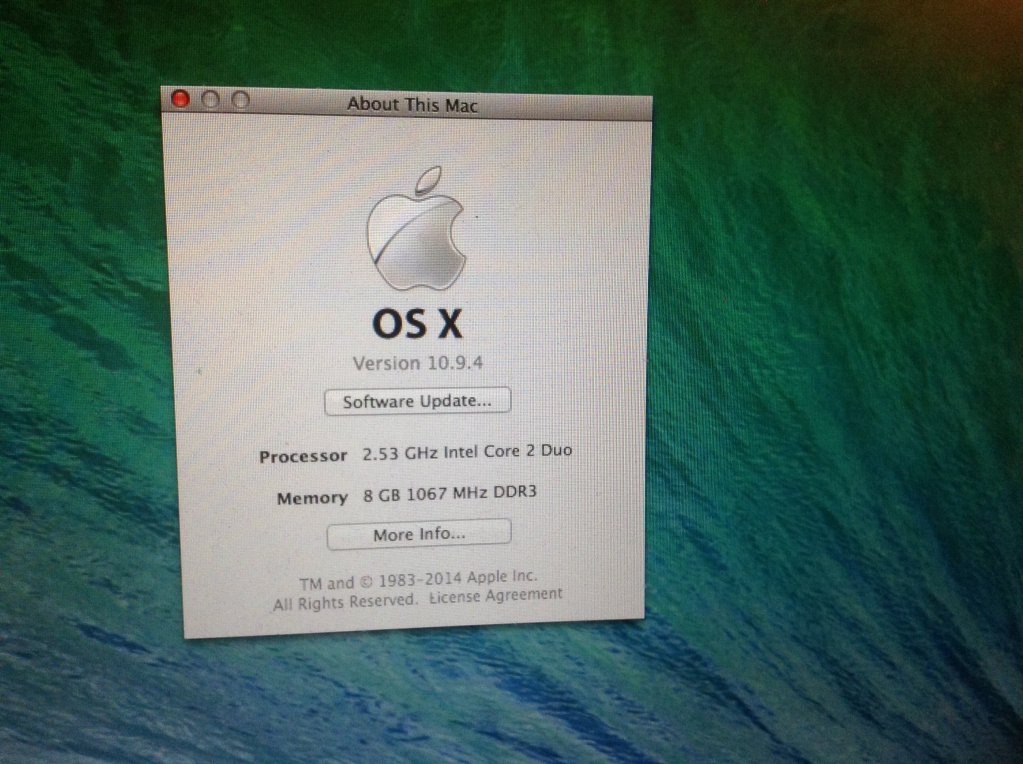Click the Apple logo image
This screenshot has height=764, width=1023.
coord(416,228)
